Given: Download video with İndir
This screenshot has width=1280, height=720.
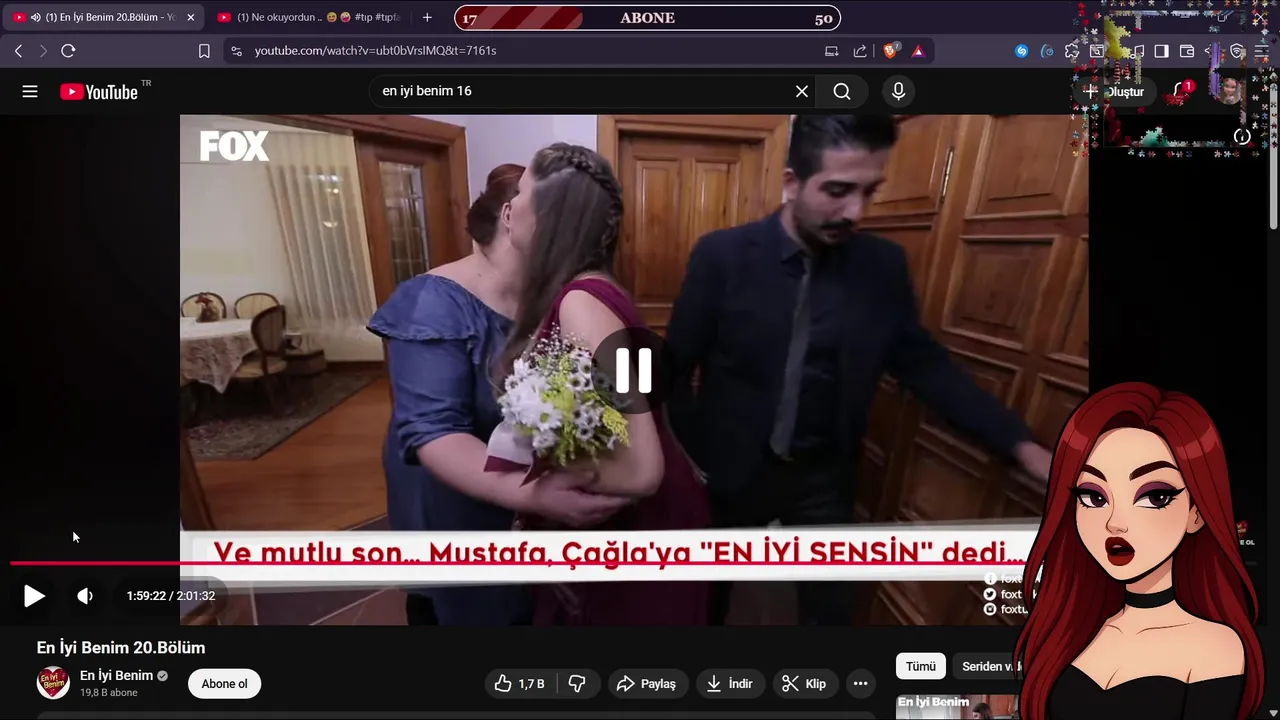Looking at the screenshot, I should coord(729,684).
